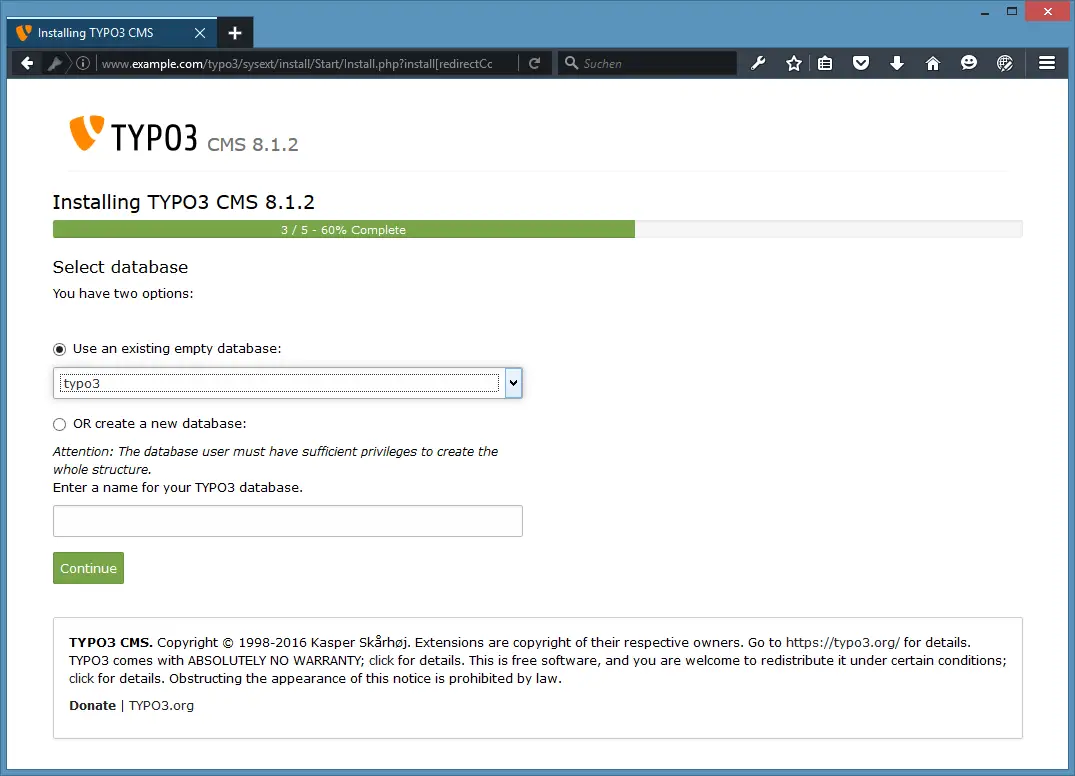The image size is (1075, 776).
Task: Click the new database name input field
Action: 288,521
